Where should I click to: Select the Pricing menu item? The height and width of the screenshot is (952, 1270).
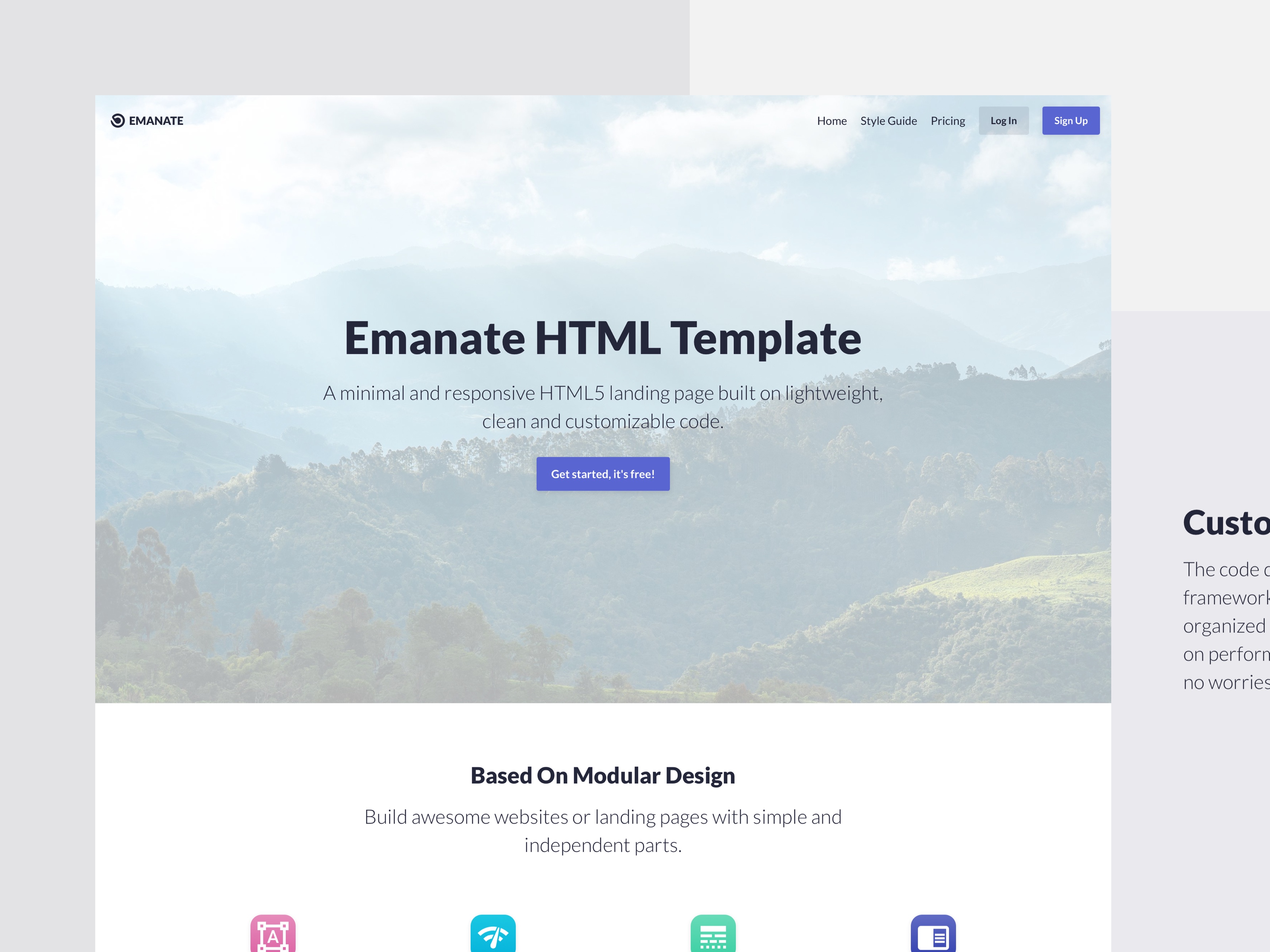point(947,120)
